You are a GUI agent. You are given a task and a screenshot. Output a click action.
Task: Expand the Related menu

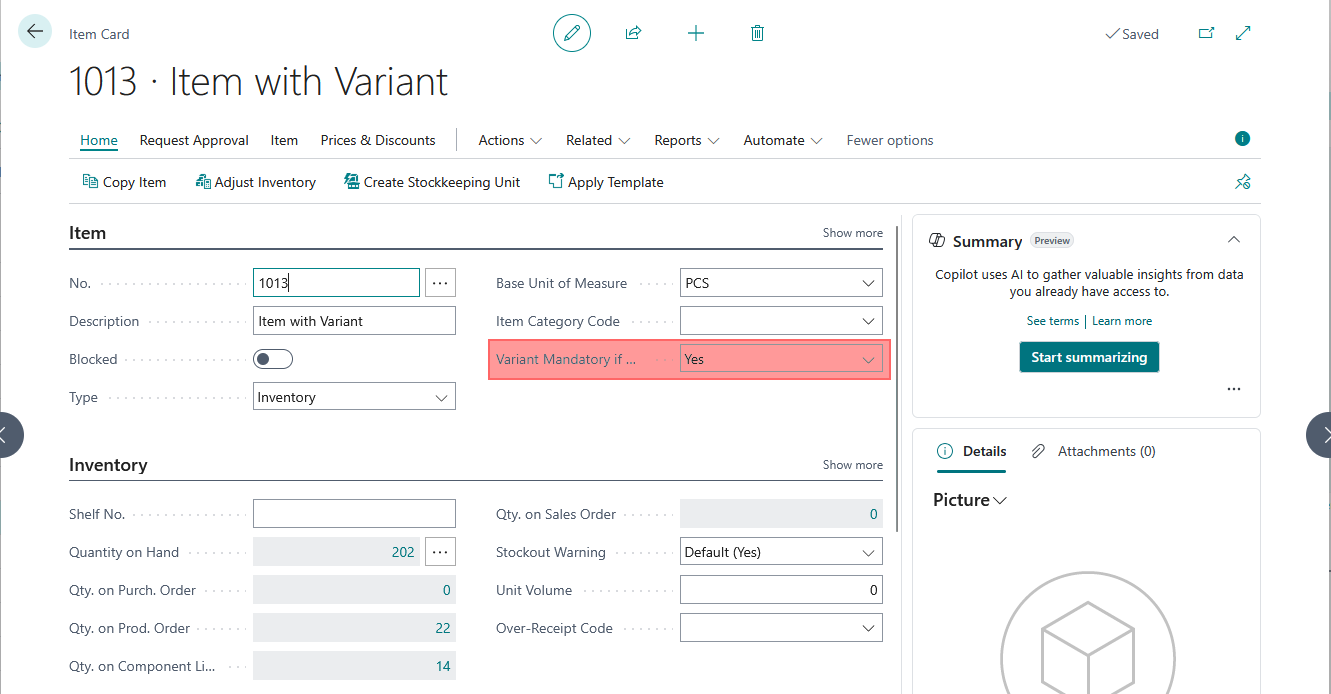tap(598, 140)
